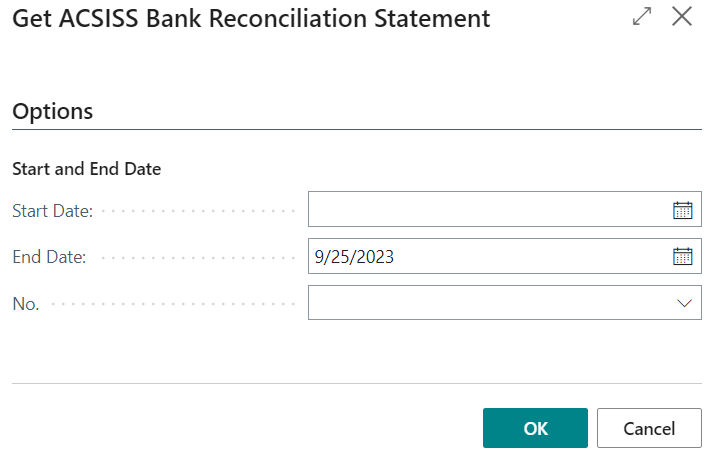Click the dotted leader after Start Date
This screenshot has height=459, width=709.
point(198,211)
